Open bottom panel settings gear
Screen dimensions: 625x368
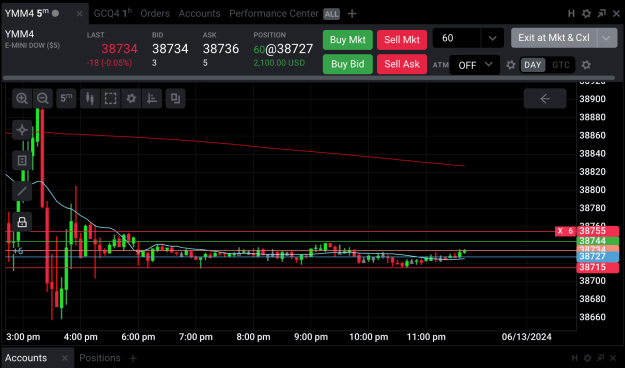click(x=587, y=358)
